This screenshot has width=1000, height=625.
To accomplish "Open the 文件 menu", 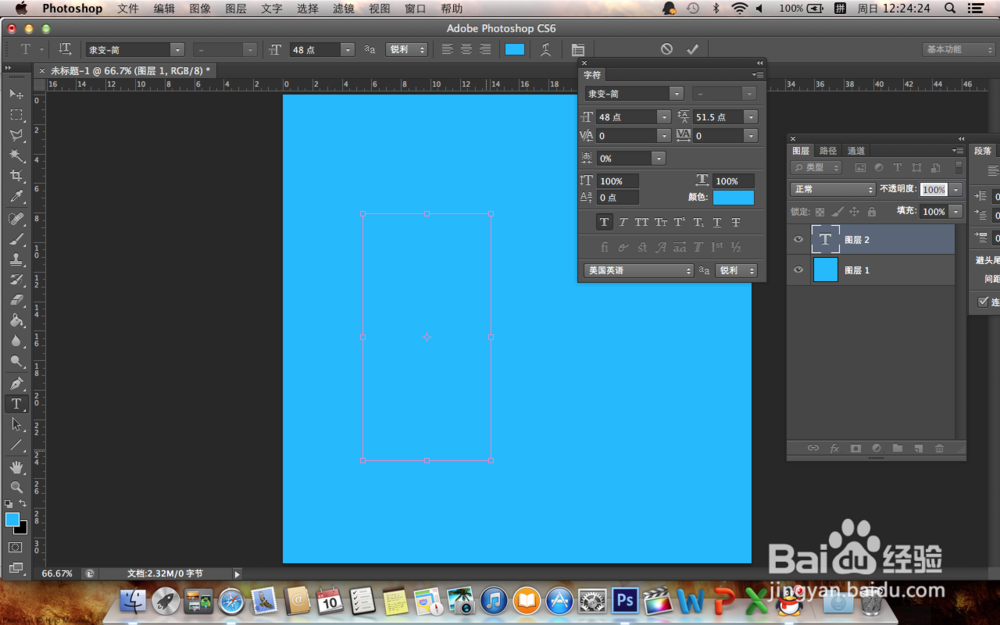I will click(x=128, y=8).
